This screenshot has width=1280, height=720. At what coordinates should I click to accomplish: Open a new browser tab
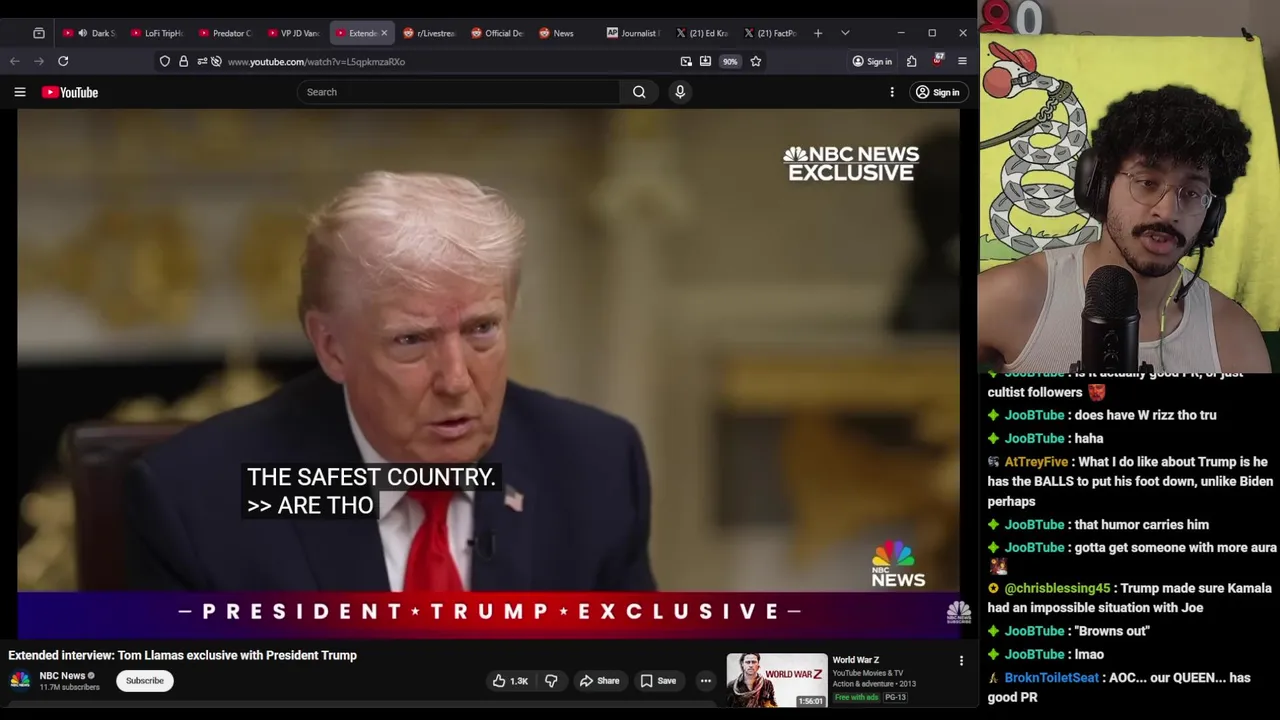tap(818, 33)
